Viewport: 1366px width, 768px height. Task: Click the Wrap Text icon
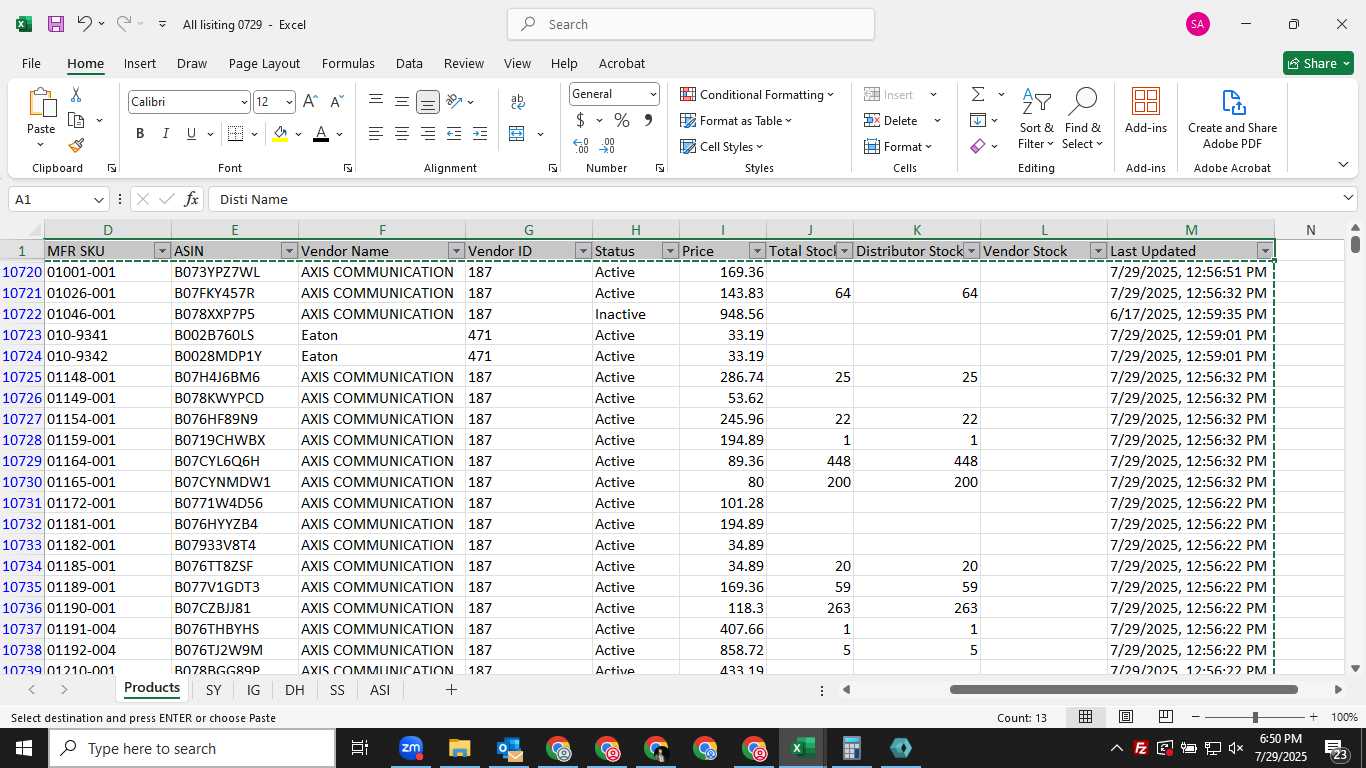(518, 102)
